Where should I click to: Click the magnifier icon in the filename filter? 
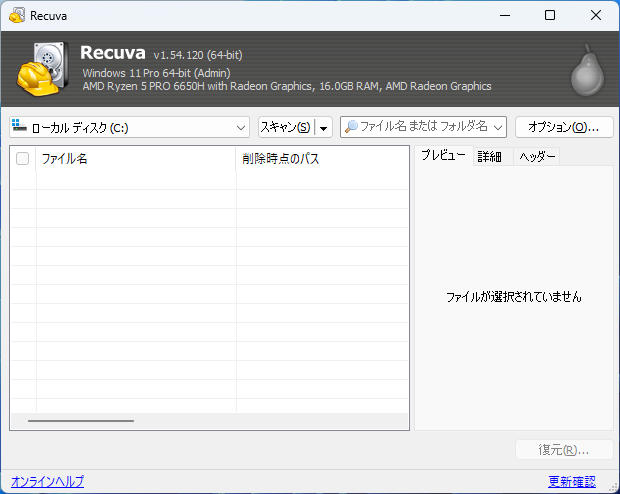pyautogui.click(x=351, y=127)
